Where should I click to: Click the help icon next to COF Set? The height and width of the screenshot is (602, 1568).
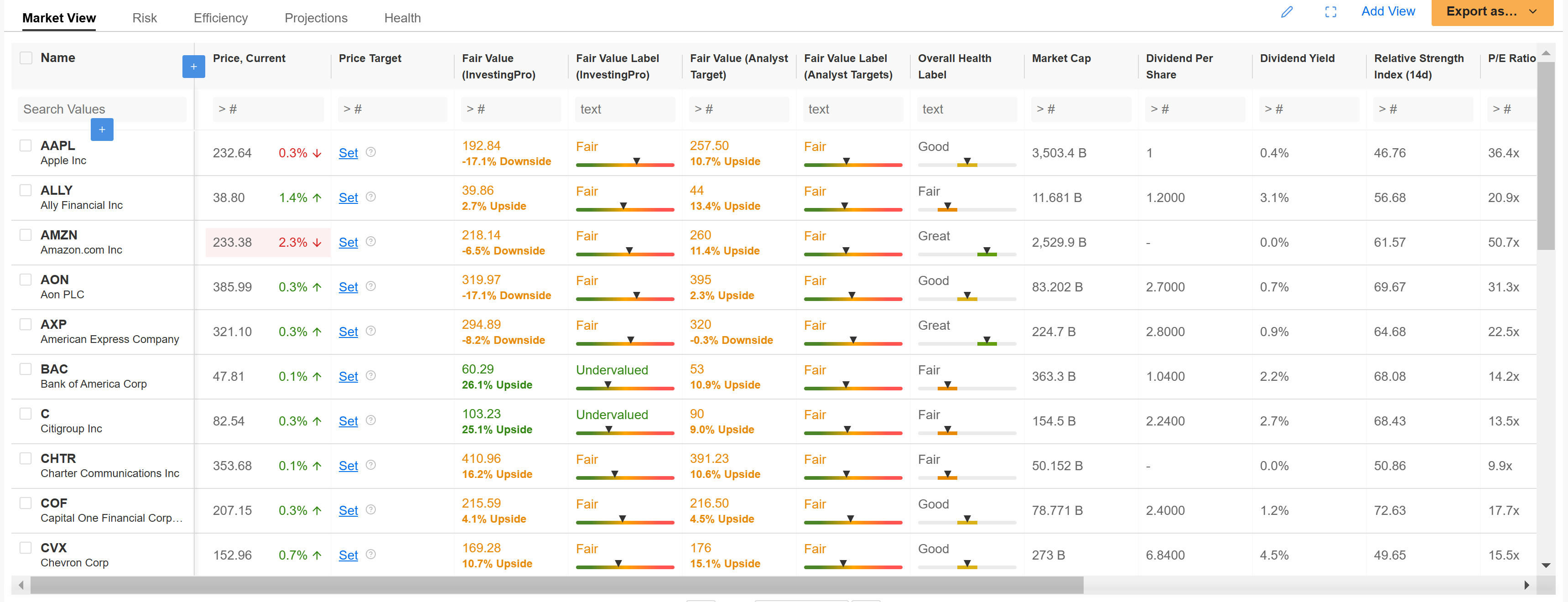tap(371, 509)
